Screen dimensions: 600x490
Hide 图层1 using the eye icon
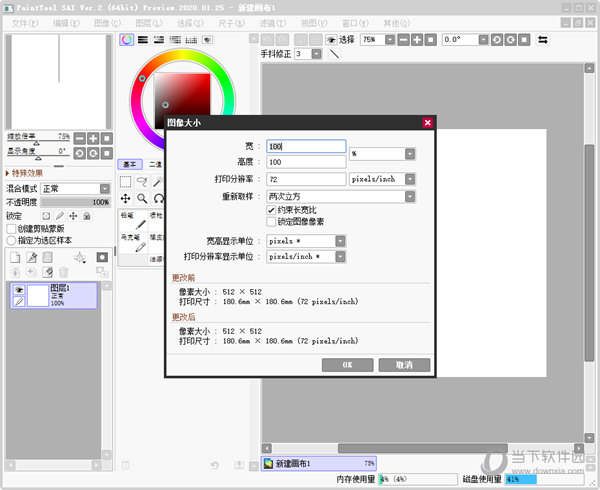click(17, 288)
